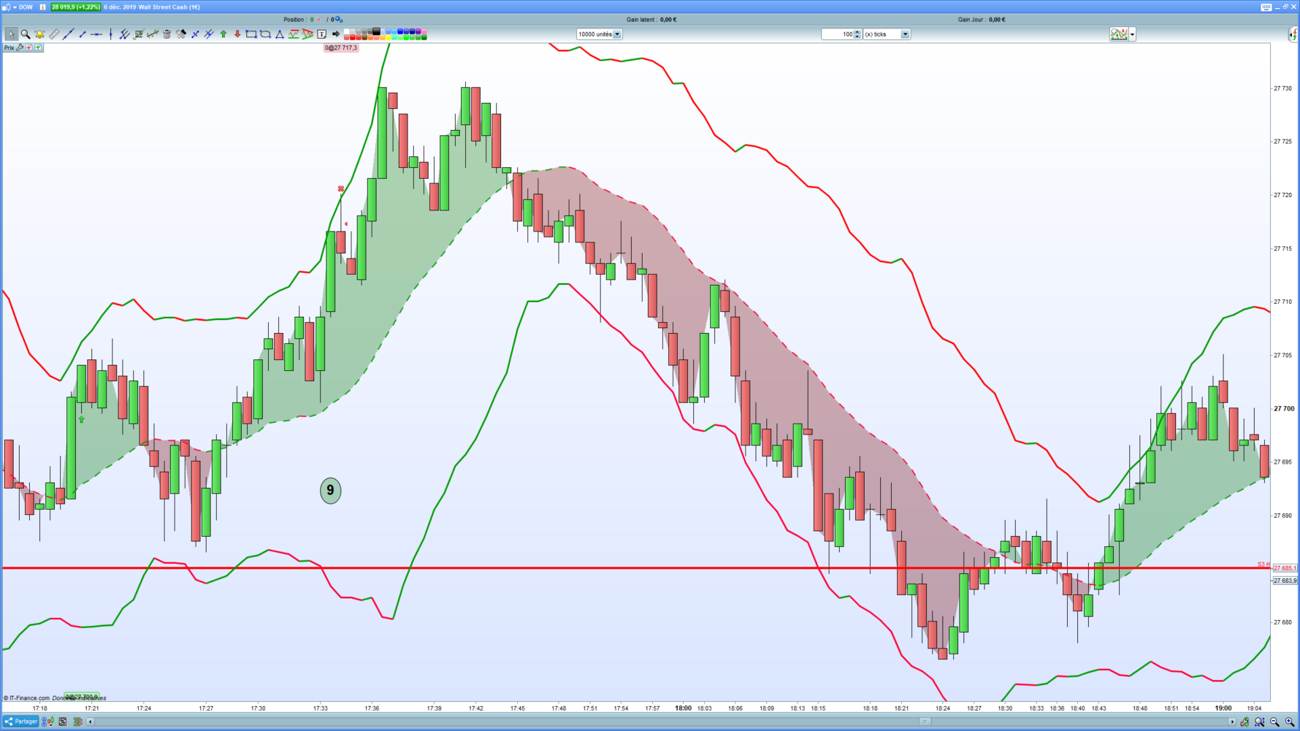
Task: Select the horizontal line tool
Action: click(96, 34)
